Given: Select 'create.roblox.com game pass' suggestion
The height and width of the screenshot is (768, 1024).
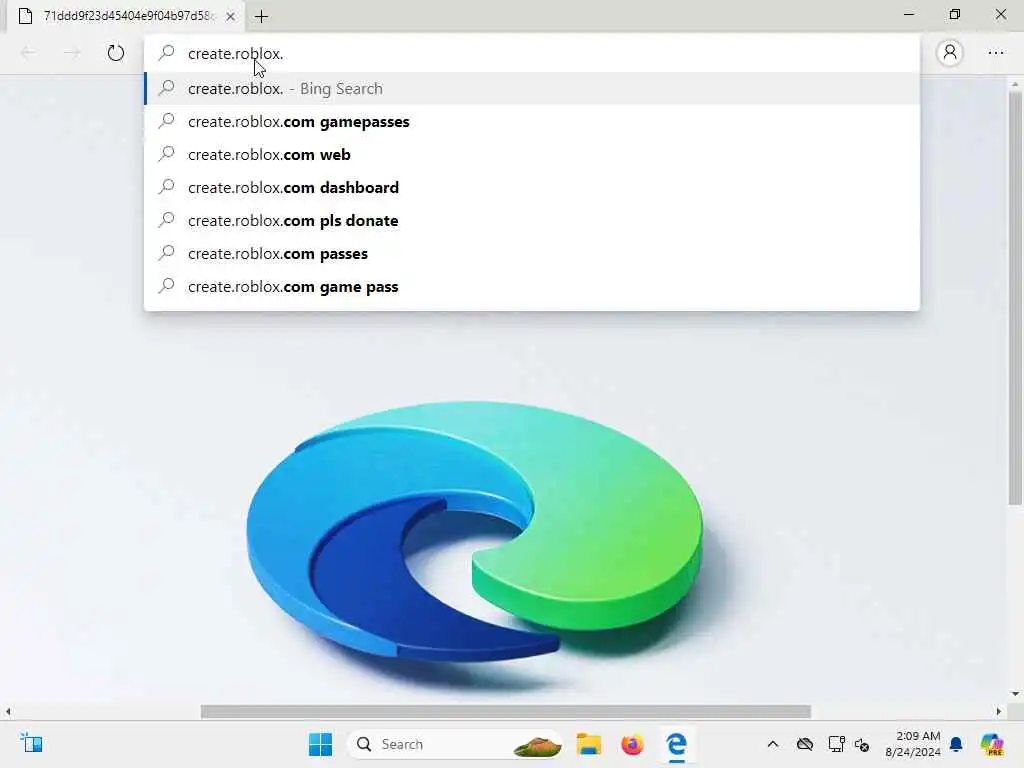Looking at the screenshot, I should pos(532,287).
